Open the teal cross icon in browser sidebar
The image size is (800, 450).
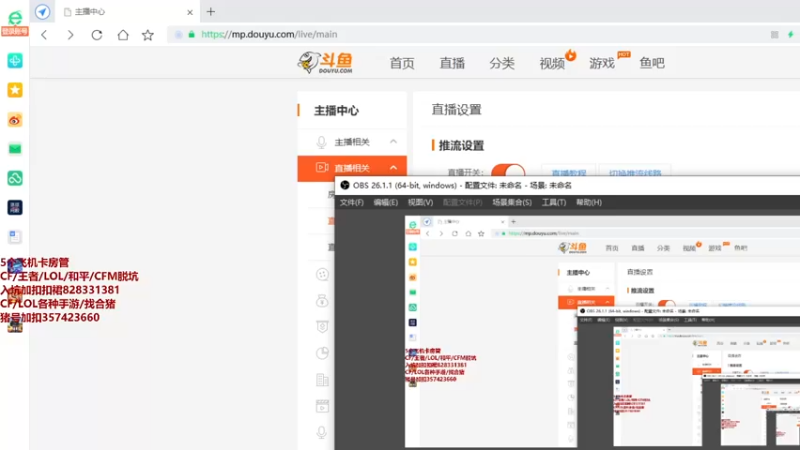click(15, 61)
